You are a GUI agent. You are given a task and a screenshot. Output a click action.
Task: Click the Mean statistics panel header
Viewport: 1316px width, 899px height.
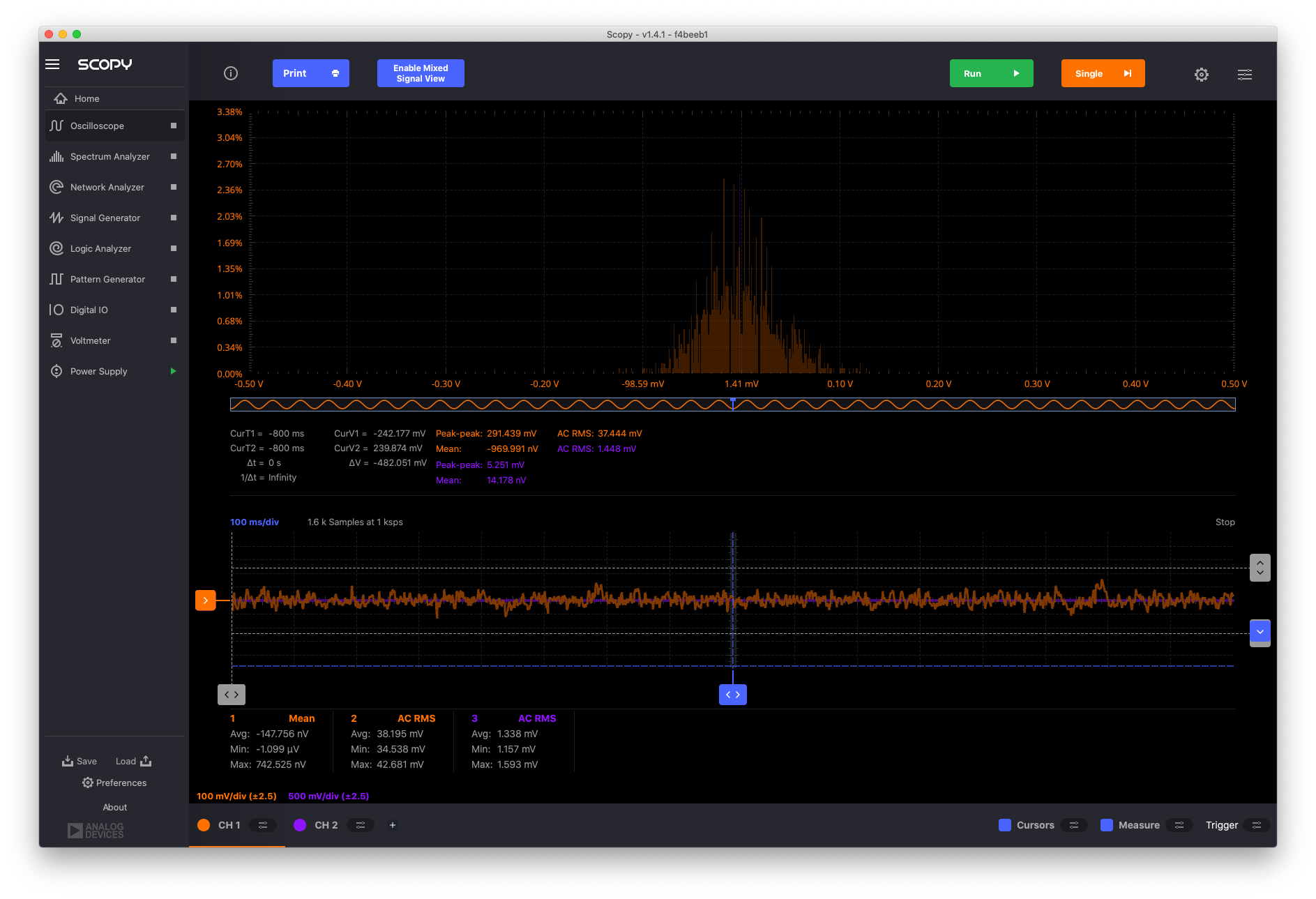tap(302, 718)
